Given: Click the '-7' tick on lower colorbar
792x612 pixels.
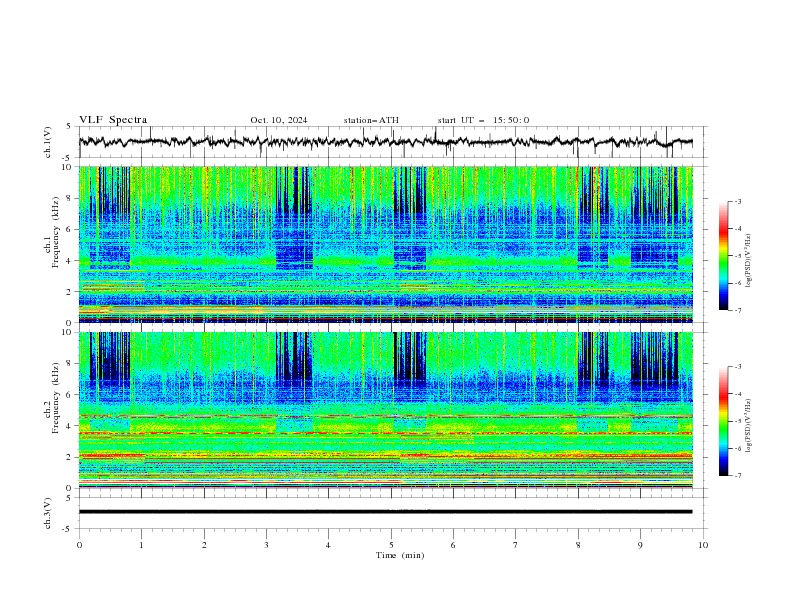Looking at the screenshot, I should coord(738,475).
